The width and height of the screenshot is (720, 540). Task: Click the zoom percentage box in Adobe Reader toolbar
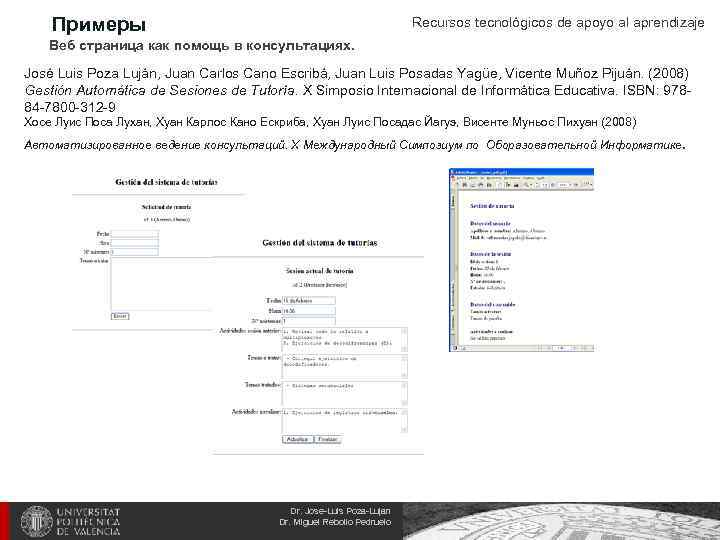coord(563,185)
